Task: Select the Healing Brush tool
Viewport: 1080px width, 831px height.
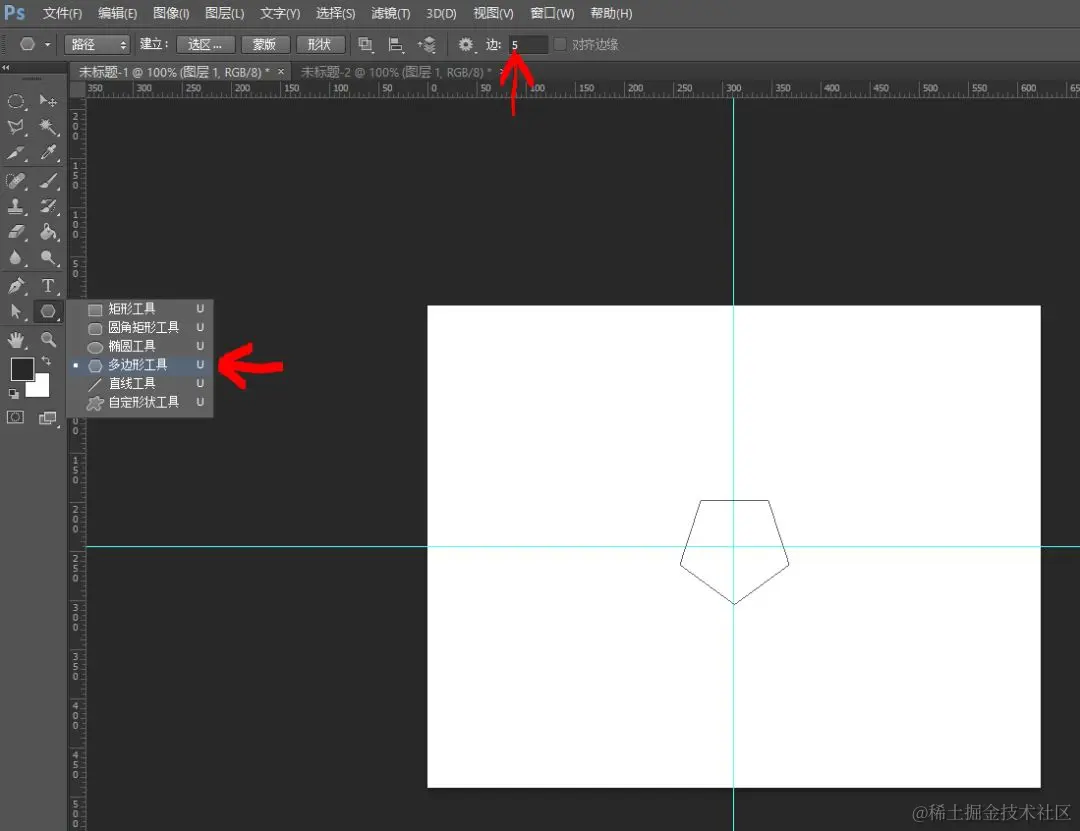Action: 16,181
